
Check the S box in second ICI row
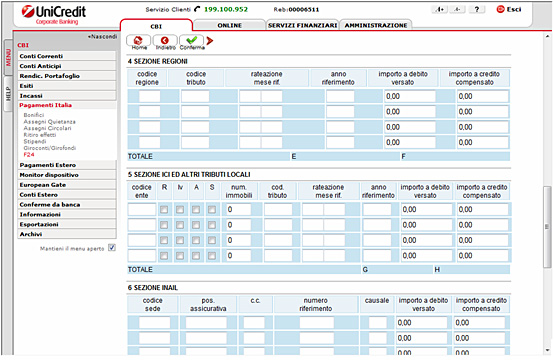tap(212, 225)
